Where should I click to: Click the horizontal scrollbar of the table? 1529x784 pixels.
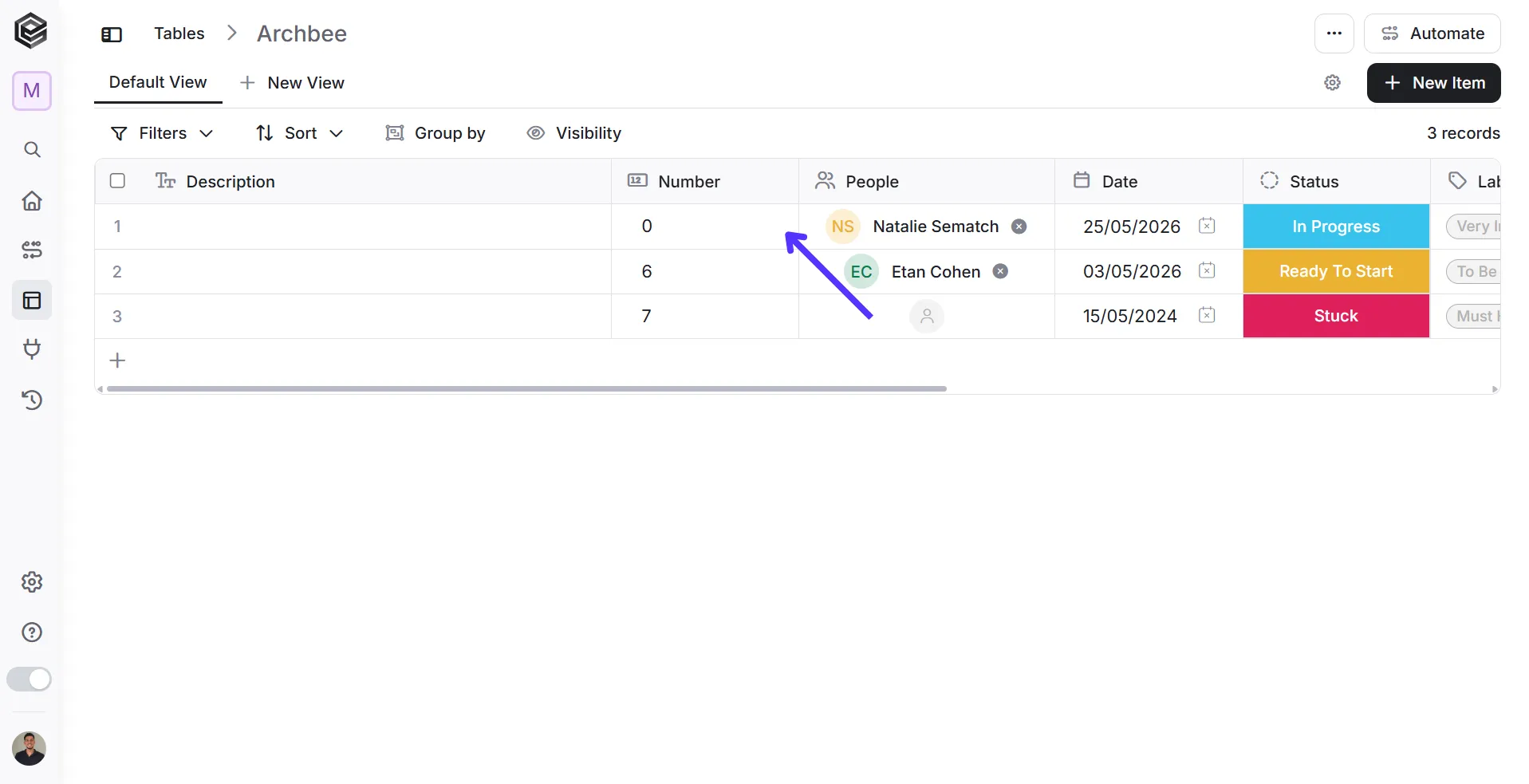point(526,389)
